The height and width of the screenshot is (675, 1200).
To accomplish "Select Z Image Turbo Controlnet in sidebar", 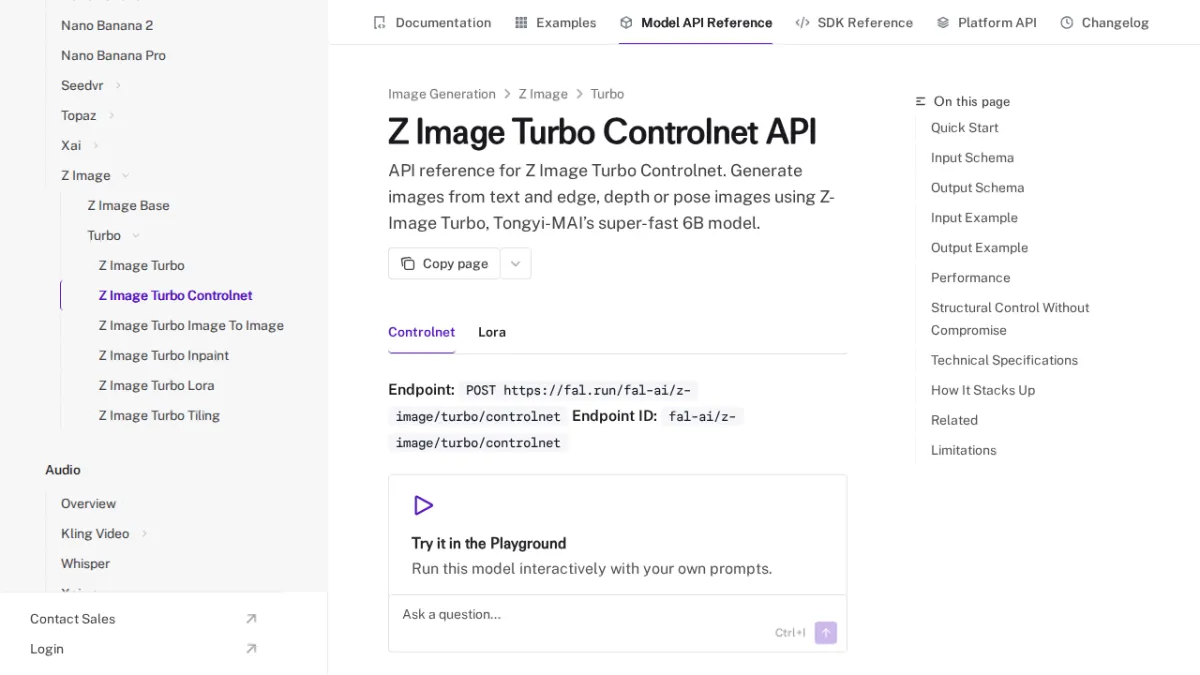I will pyautogui.click(x=175, y=295).
